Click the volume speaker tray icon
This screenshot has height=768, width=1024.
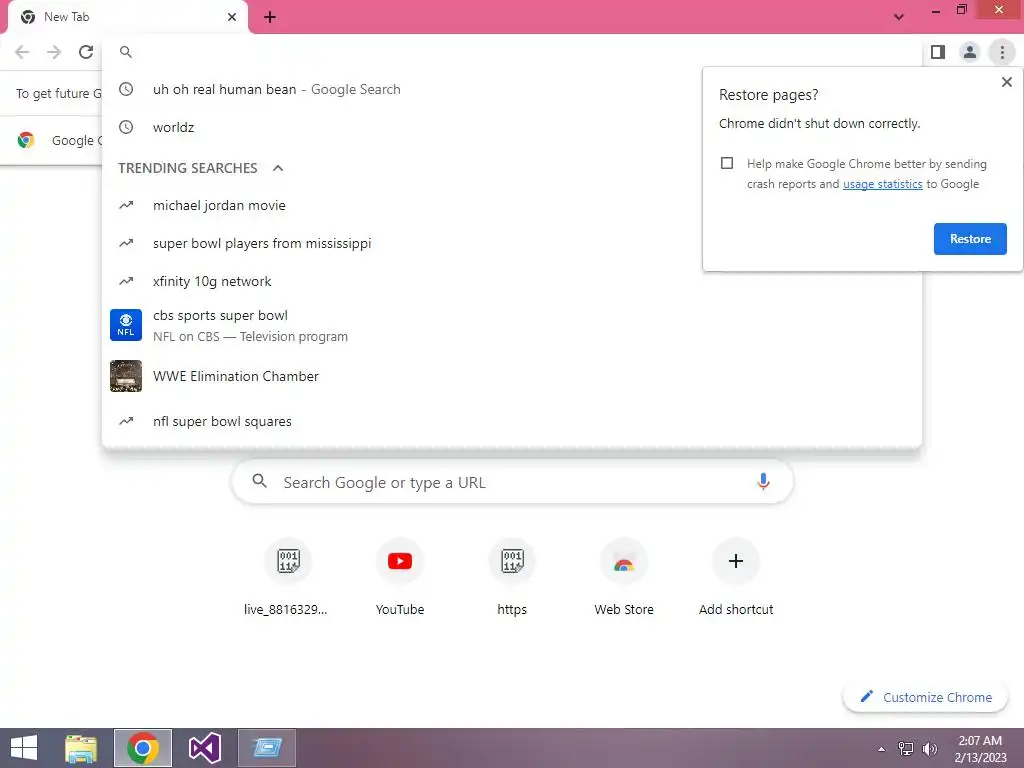click(x=929, y=749)
